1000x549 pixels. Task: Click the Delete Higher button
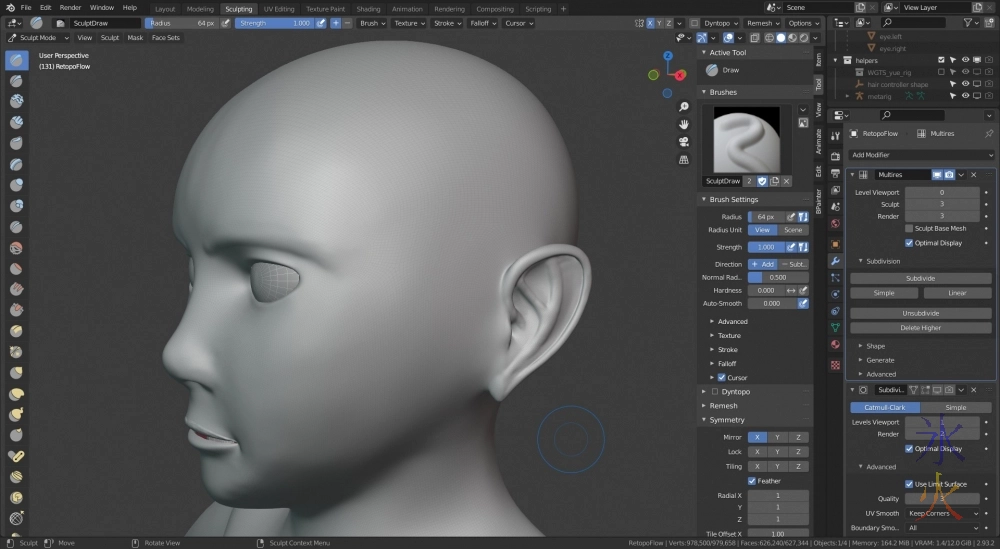[x=920, y=327]
